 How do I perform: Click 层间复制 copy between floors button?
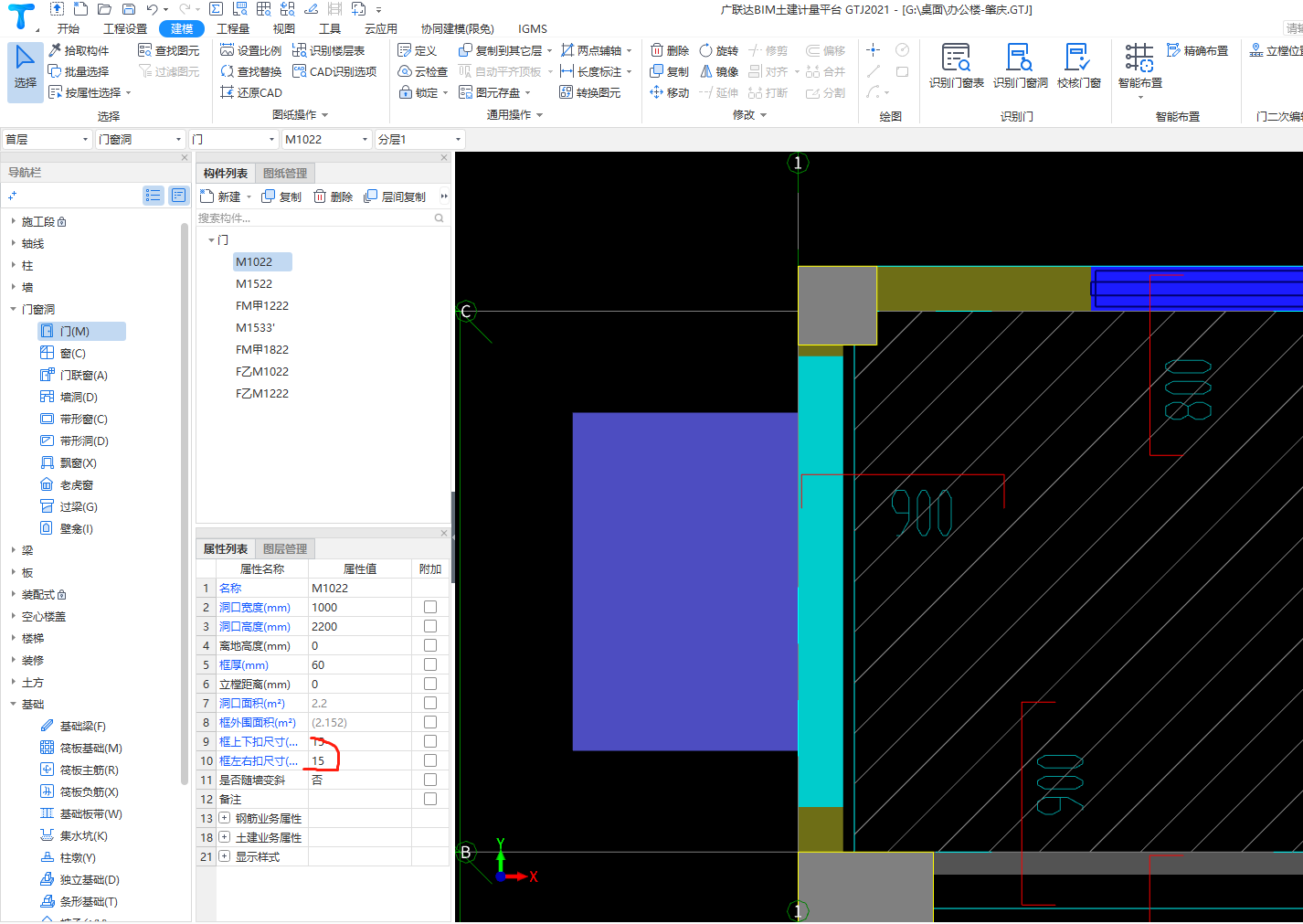click(x=395, y=196)
